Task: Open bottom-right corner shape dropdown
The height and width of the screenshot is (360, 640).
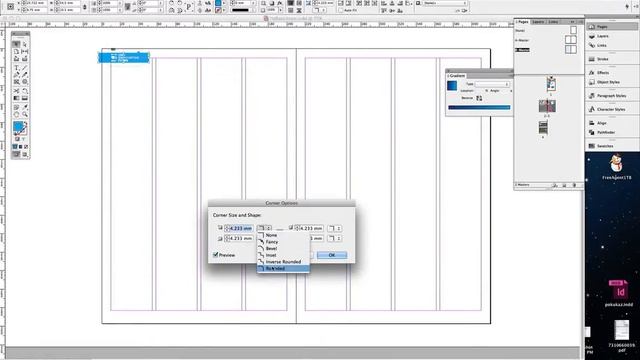Action: click(x=335, y=238)
